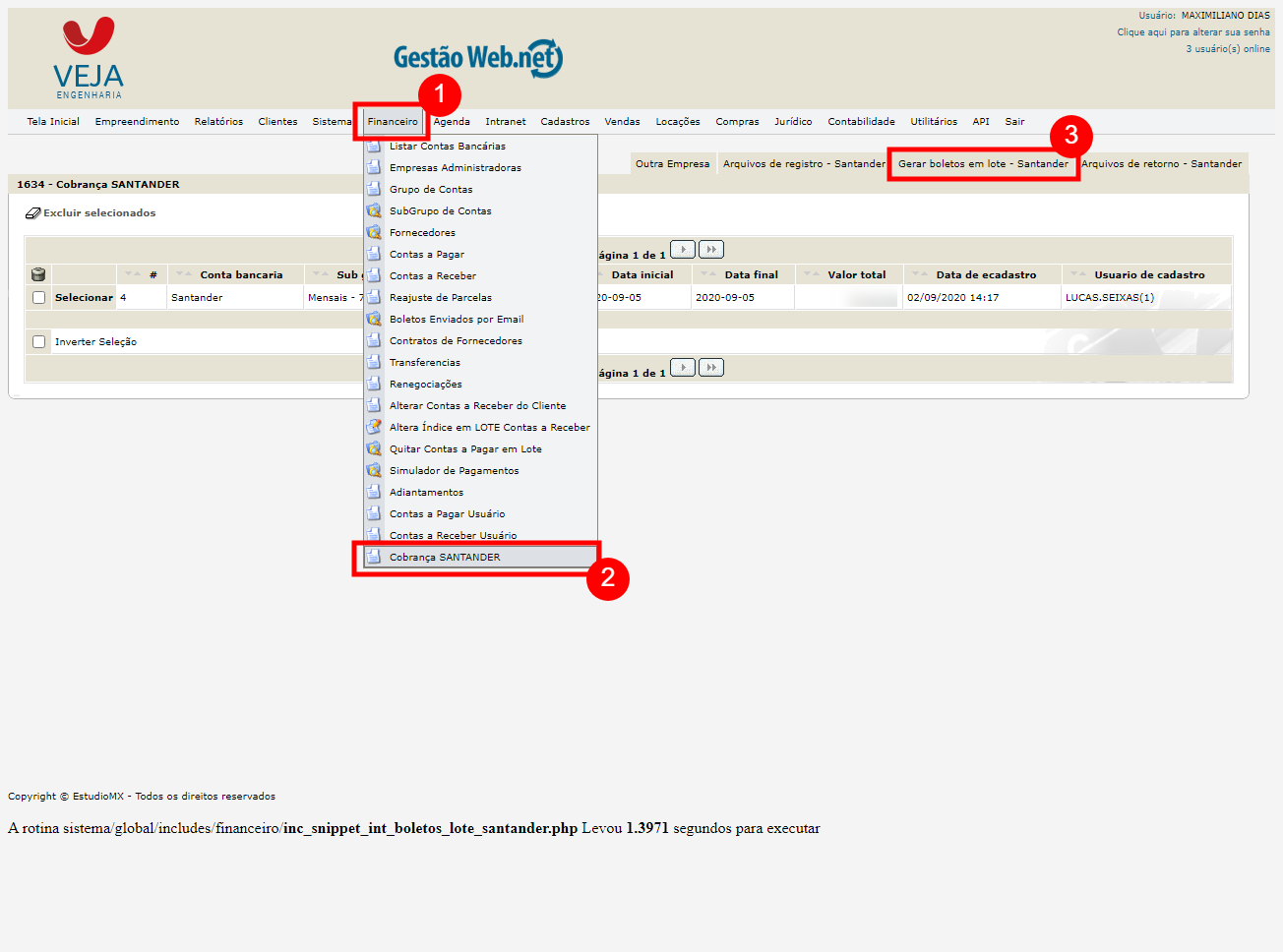
Task: Tick the Selecionar checkbox for the Santander row
Action: click(39, 297)
